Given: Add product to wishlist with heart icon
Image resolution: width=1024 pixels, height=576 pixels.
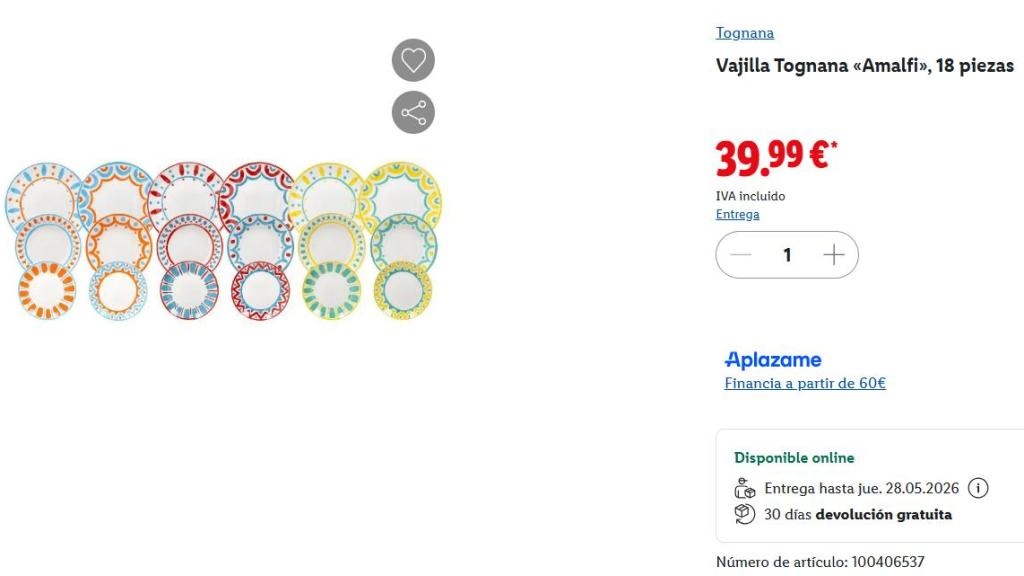Looking at the screenshot, I should [x=413, y=60].
